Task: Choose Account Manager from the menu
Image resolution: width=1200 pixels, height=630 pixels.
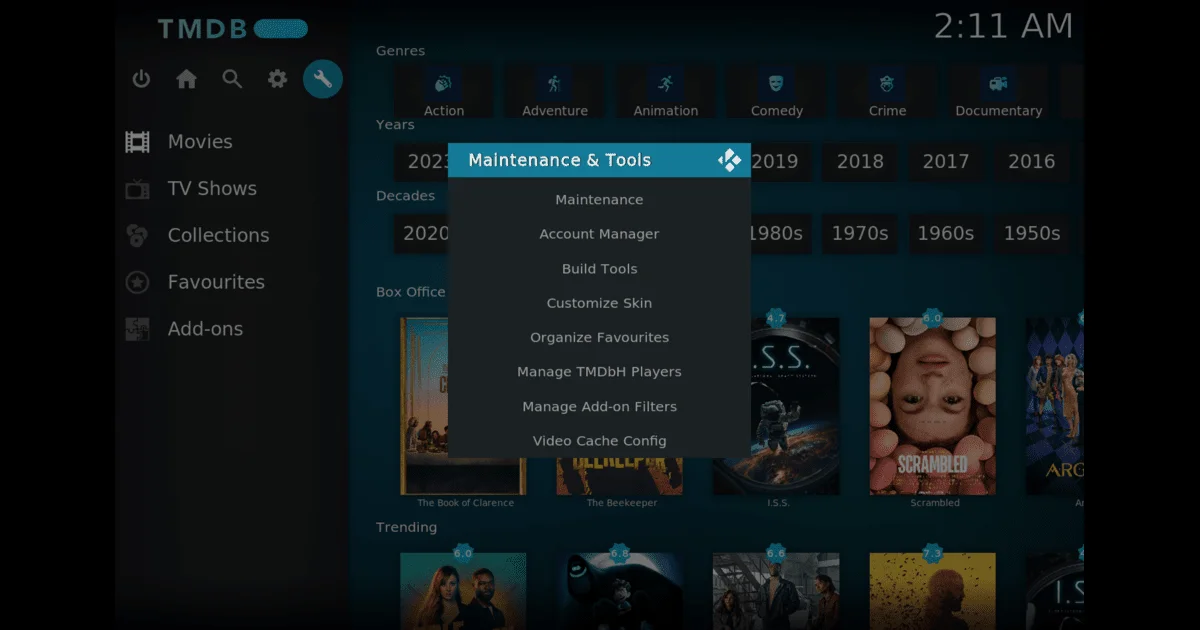Action: point(599,233)
